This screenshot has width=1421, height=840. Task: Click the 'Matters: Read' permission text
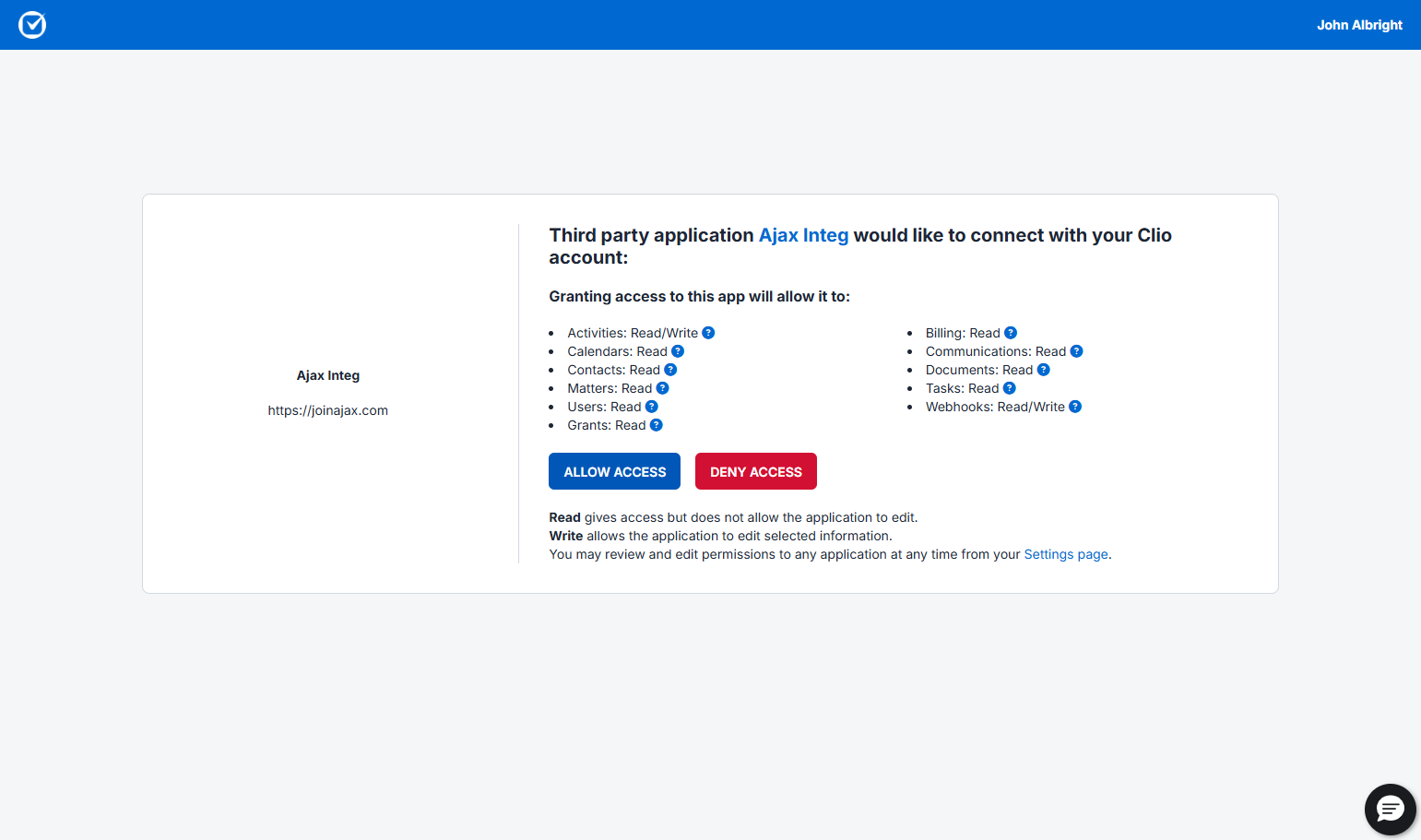(x=610, y=388)
